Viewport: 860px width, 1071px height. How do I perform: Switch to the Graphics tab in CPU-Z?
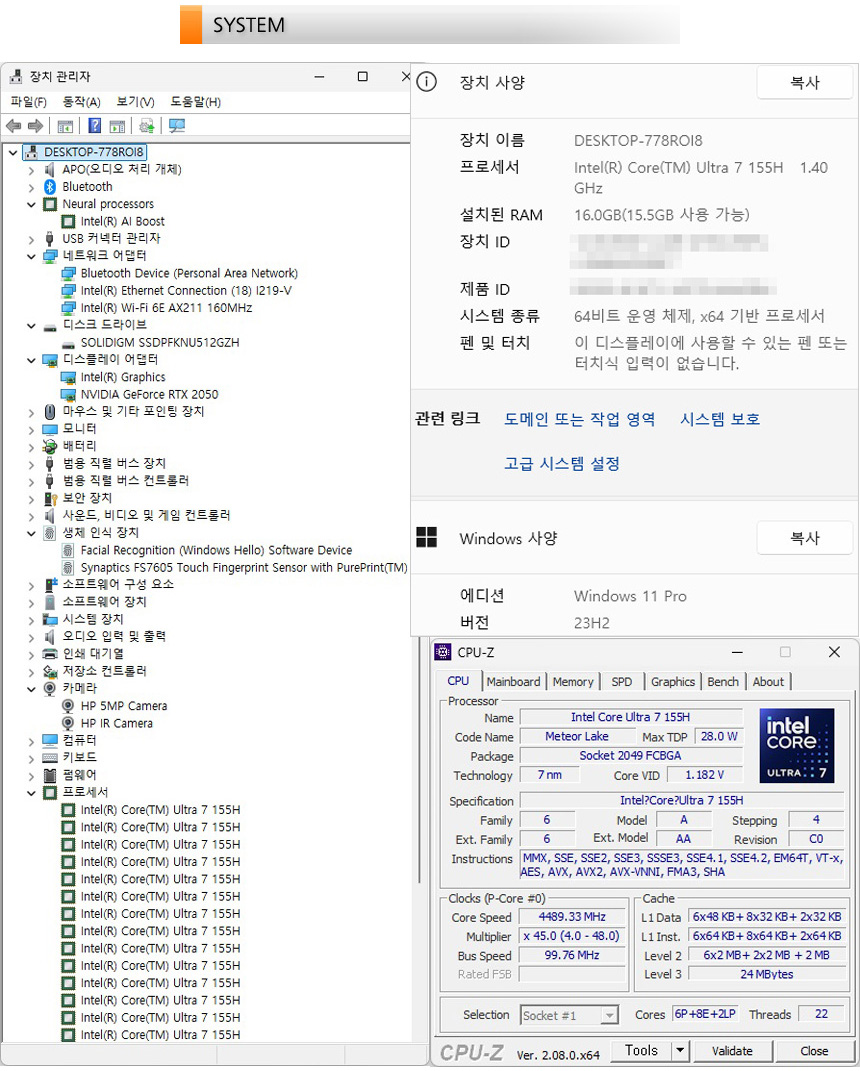point(672,682)
